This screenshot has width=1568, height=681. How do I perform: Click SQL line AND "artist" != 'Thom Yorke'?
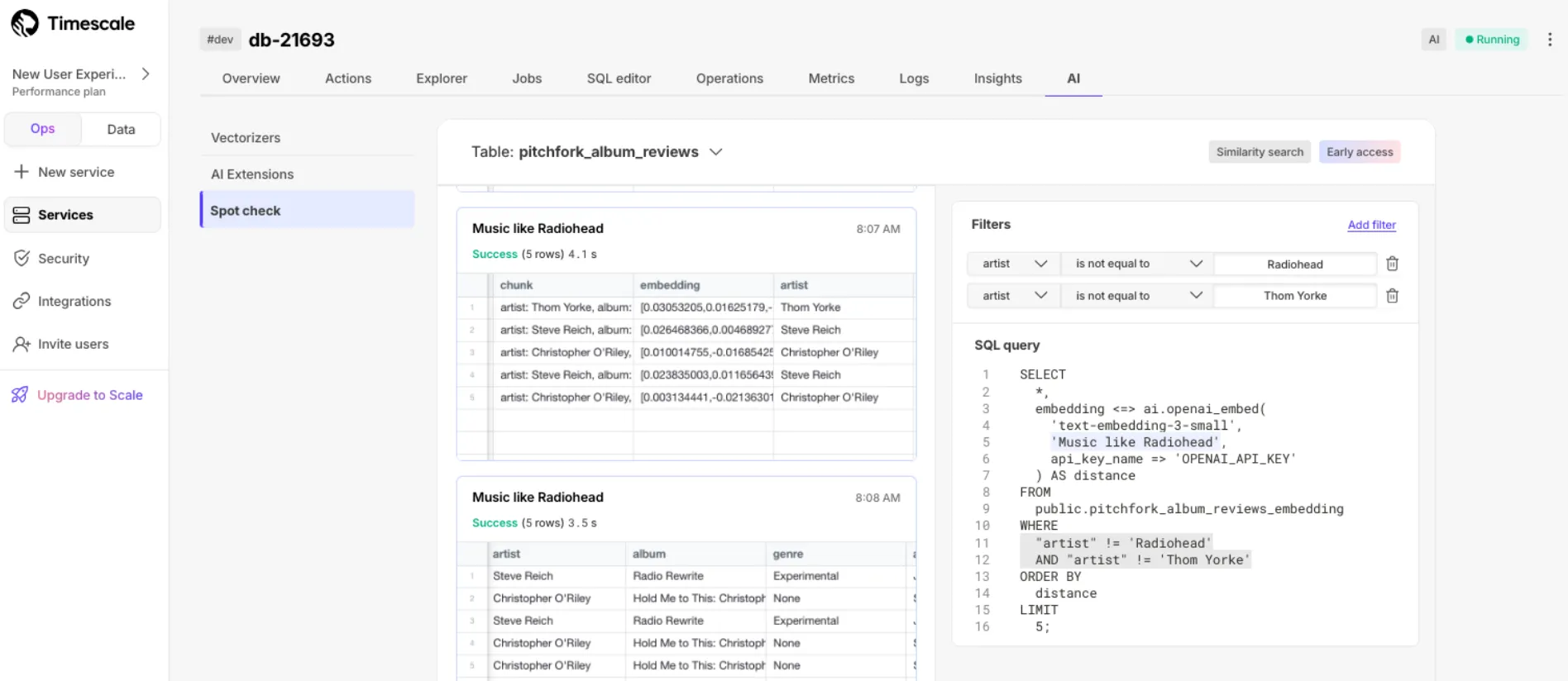coord(1142,560)
